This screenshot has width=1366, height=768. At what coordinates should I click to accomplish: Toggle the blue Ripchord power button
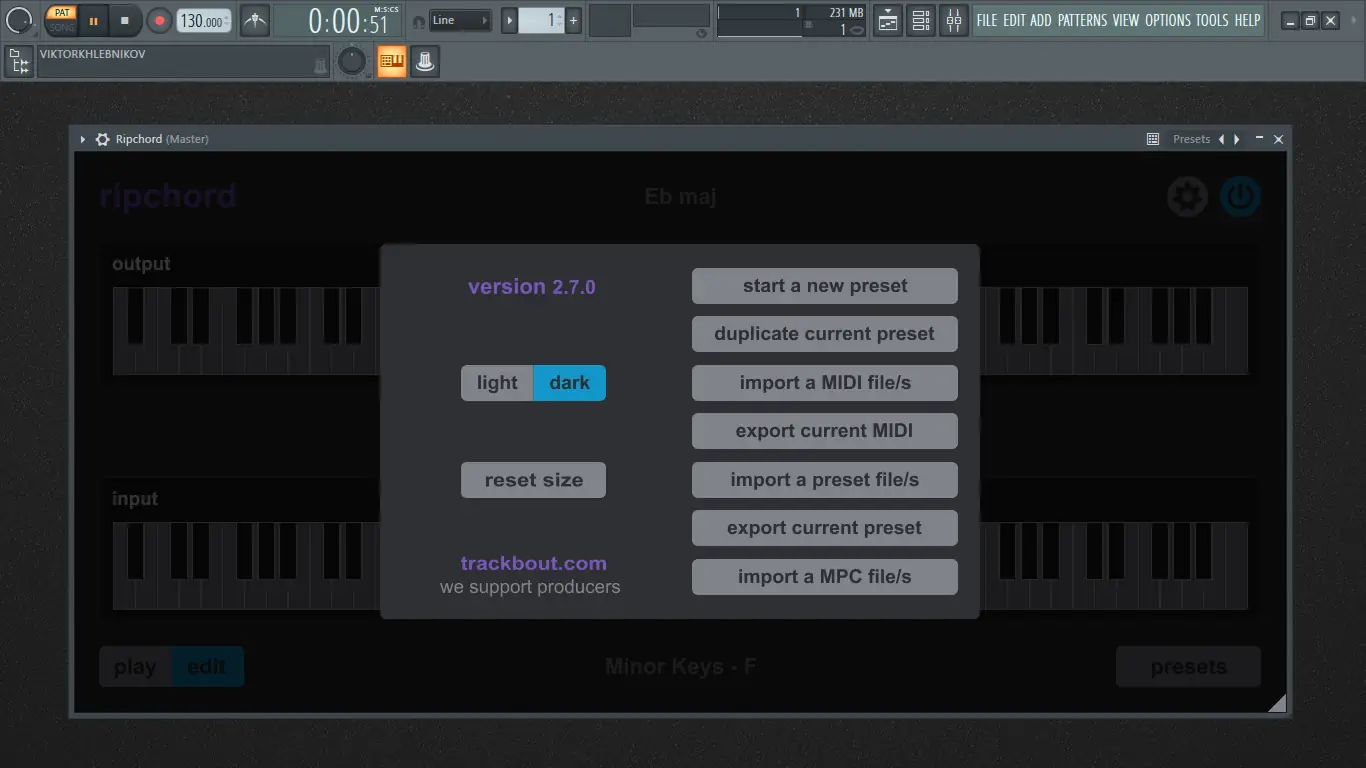click(x=1240, y=197)
